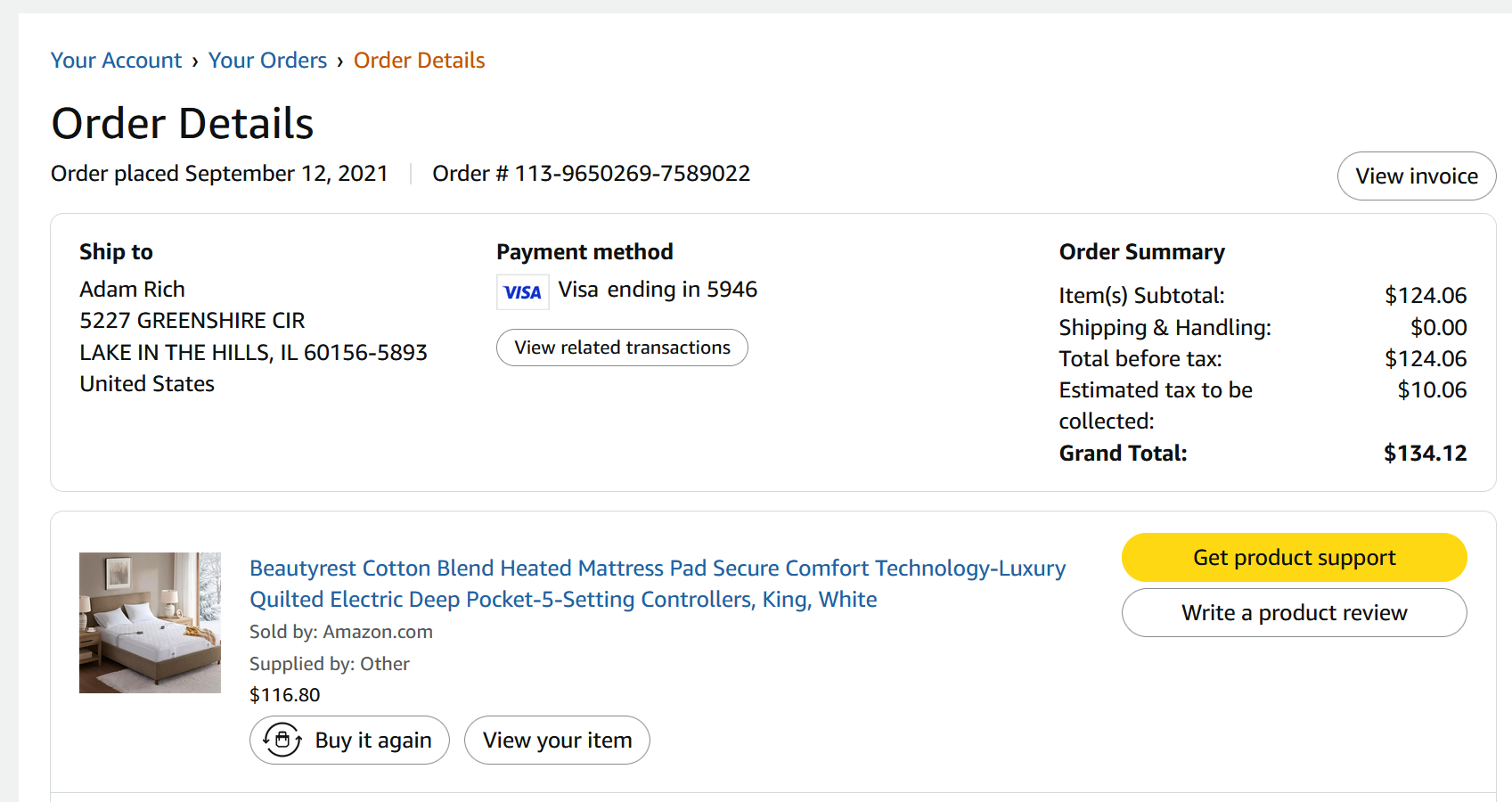The image size is (1512, 802).
Task: Click the recipient name Adam Rich
Action: pos(132,290)
